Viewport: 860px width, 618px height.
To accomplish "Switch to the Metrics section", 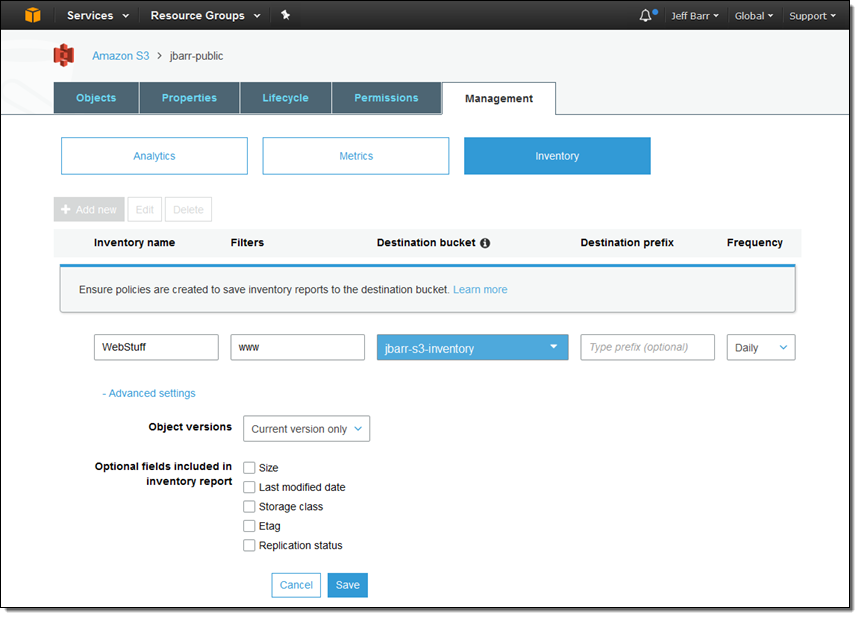I will pyautogui.click(x=355, y=156).
